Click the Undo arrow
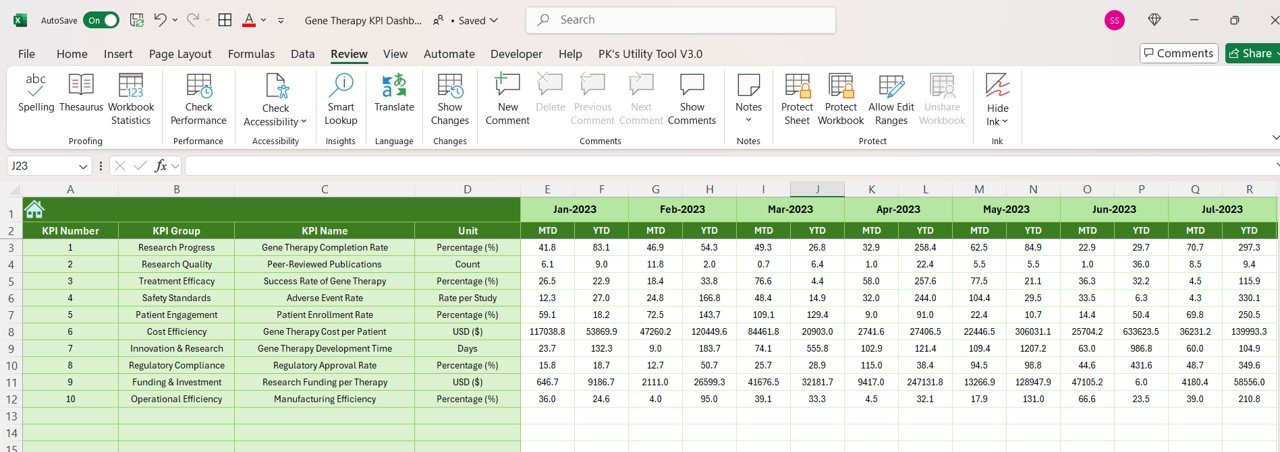Screen dimensions: 1280x452 (x=160, y=20)
